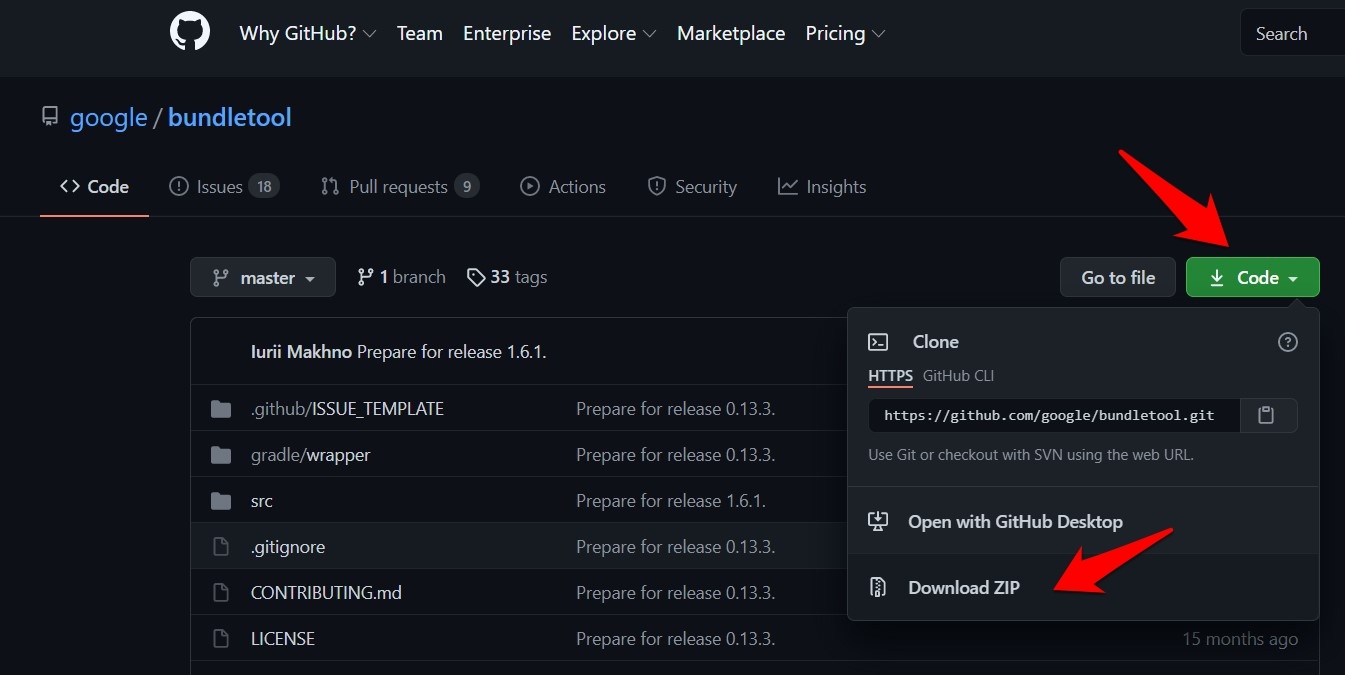The height and width of the screenshot is (675, 1345).
Task: Open the Pull requests tab
Action: [x=400, y=187]
